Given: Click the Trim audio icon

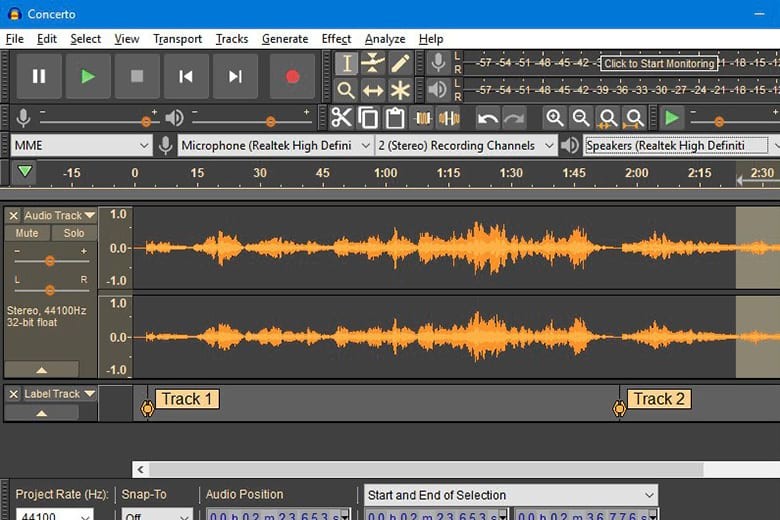Looking at the screenshot, I should [423, 118].
